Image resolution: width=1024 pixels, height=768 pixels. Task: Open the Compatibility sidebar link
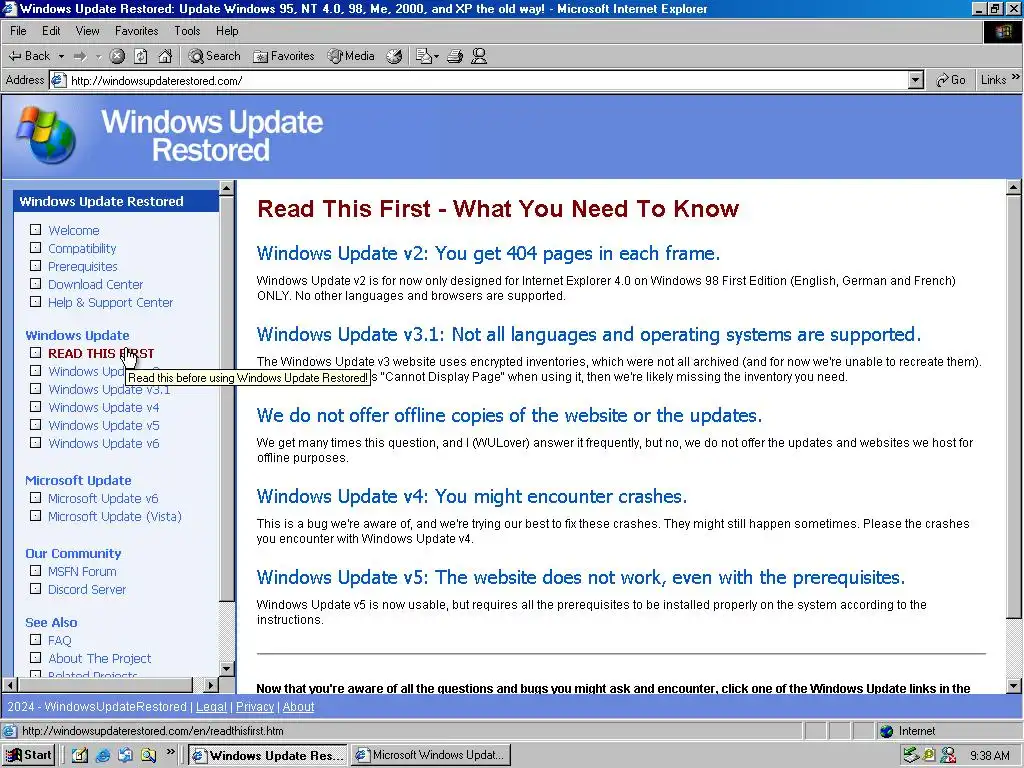(82, 248)
